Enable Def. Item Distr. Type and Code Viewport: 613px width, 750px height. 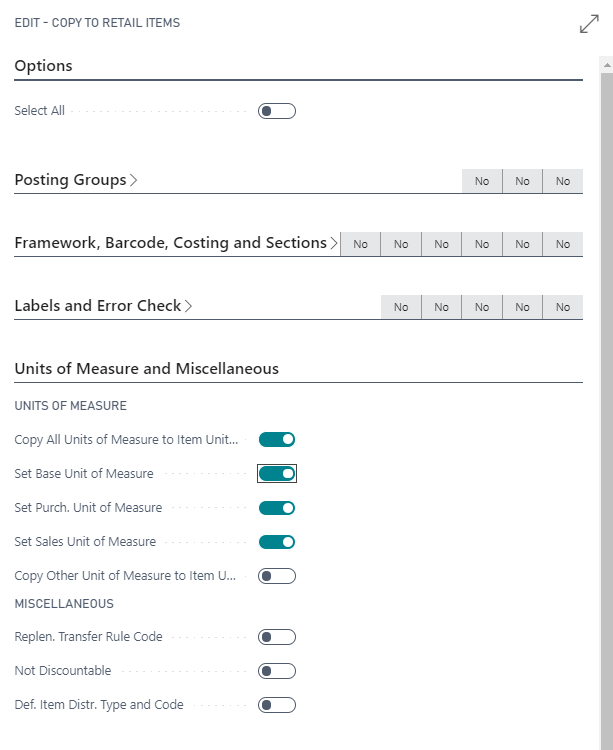tap(277, 705)
